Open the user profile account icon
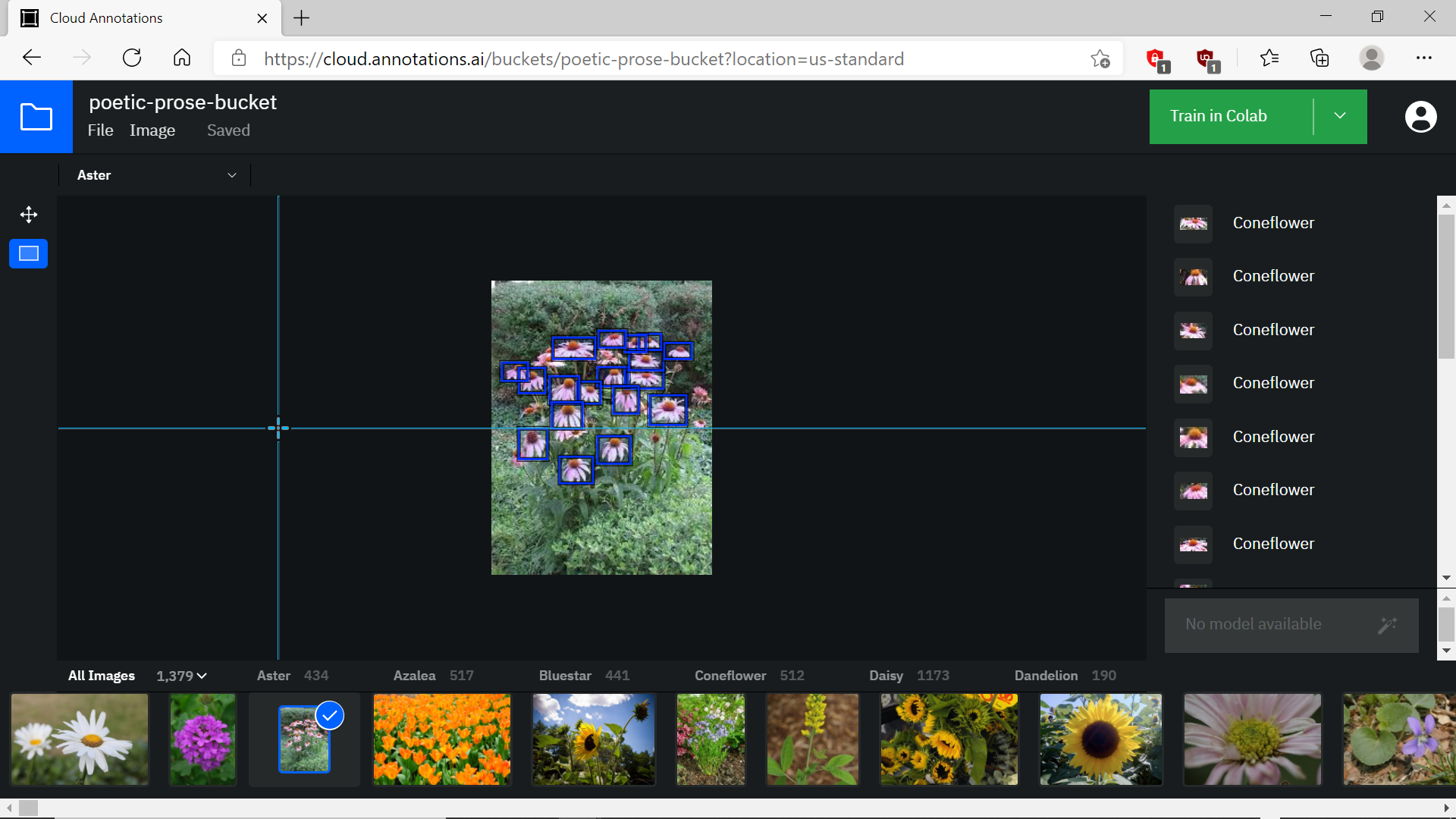 click(1420, 117)
